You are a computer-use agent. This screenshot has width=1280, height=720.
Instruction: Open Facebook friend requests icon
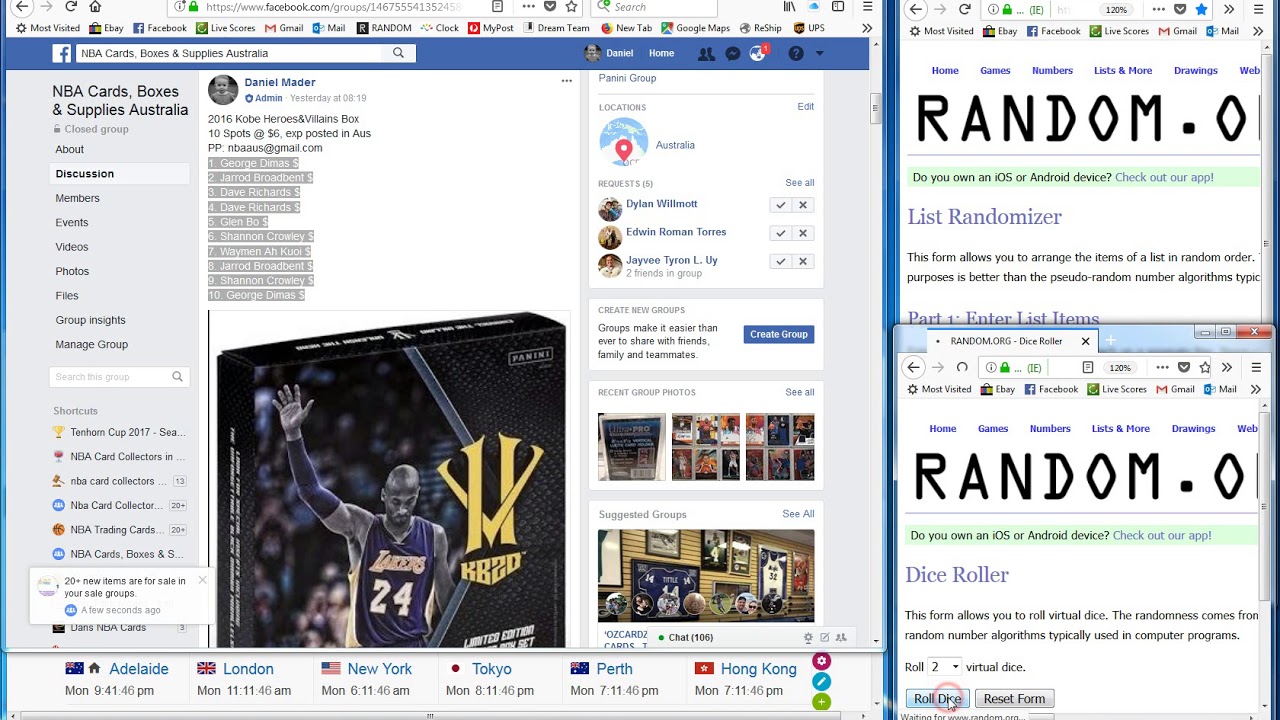706,54
